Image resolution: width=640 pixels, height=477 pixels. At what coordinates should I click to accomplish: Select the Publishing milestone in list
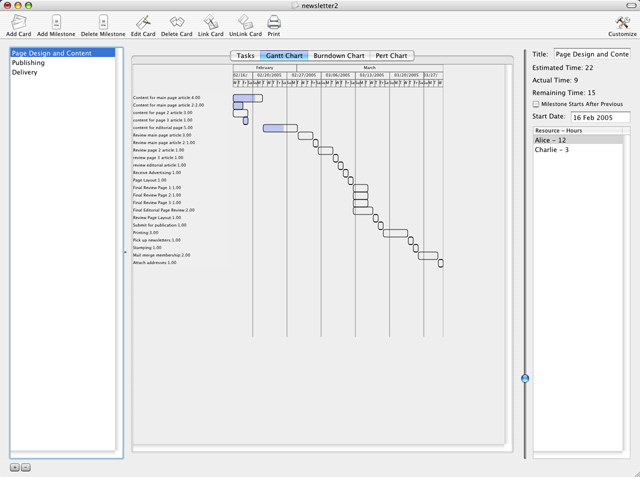click(28, 62)
